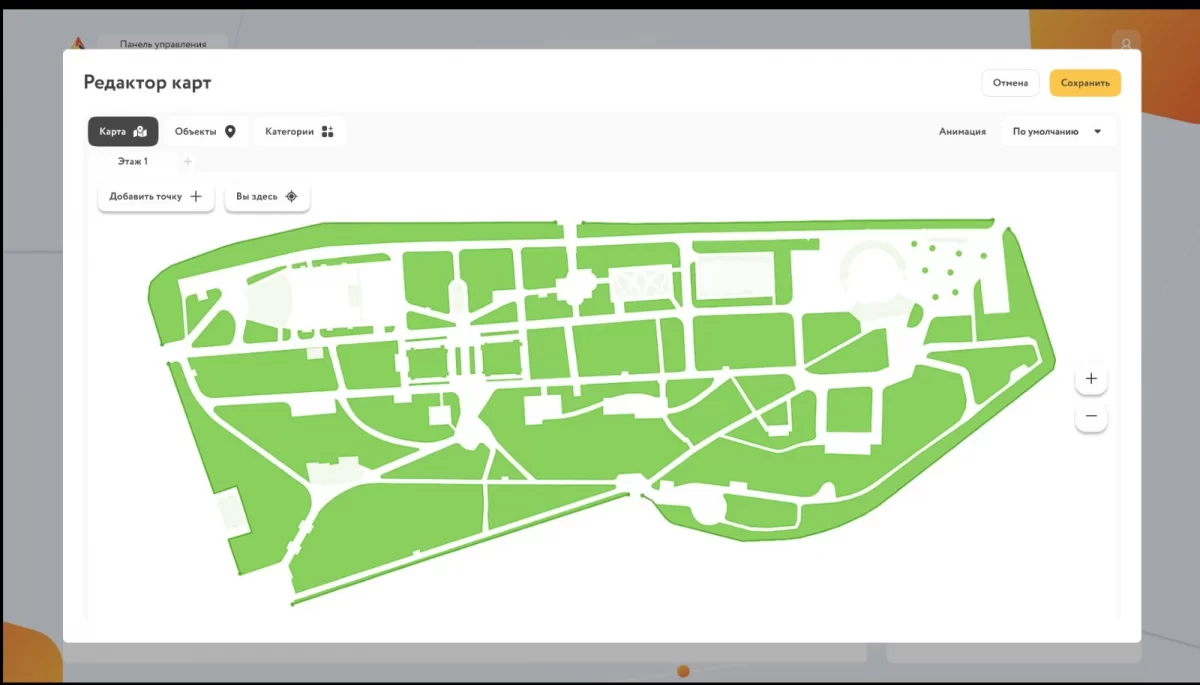Click the user profile icon behind dialog
This screenshot has width=1200, height=685.
pos(1126,44)
